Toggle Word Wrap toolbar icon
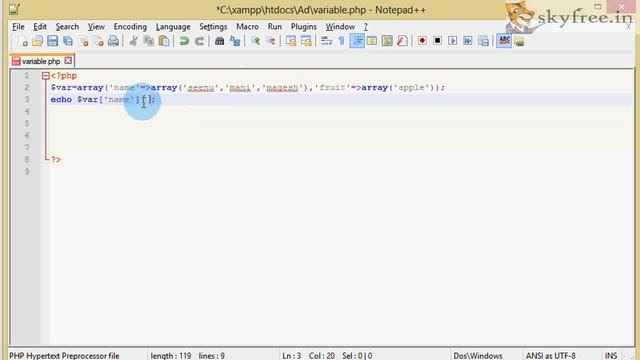The image size is (640, 360). click(x=326, y=41)
